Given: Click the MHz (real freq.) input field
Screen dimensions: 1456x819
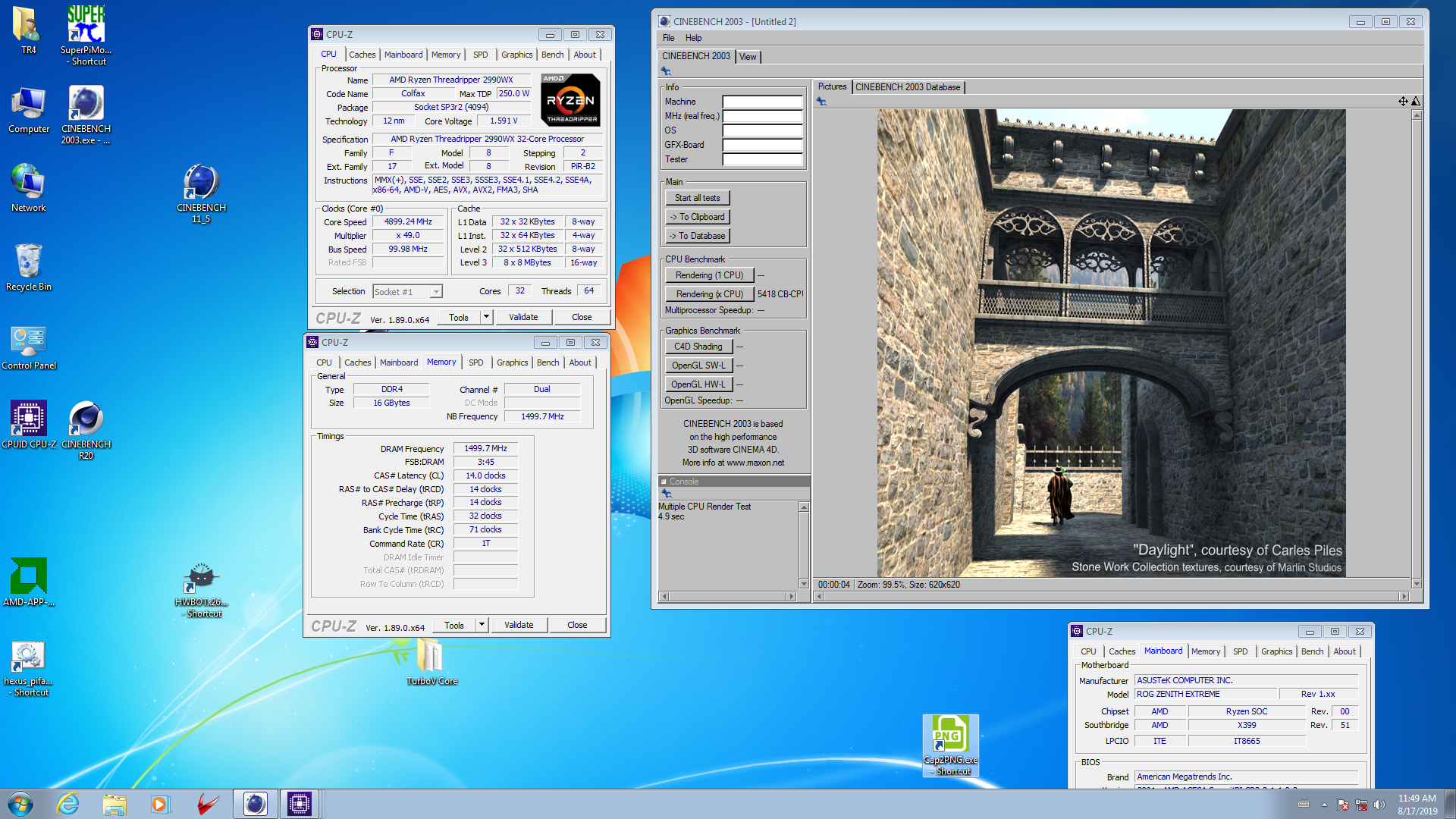Looking at the screenshot, I should pyautogui.click(x=762, y=116).
